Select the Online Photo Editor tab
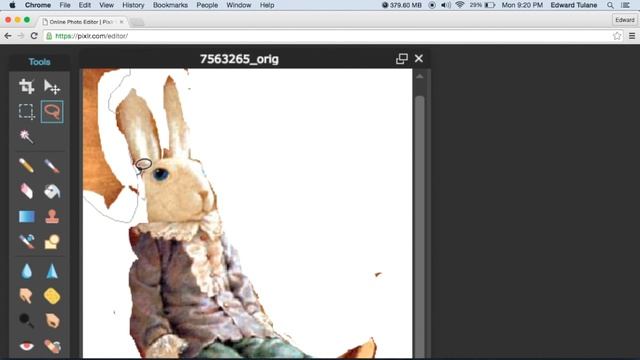The image size is (640, 360). (82, 22)
